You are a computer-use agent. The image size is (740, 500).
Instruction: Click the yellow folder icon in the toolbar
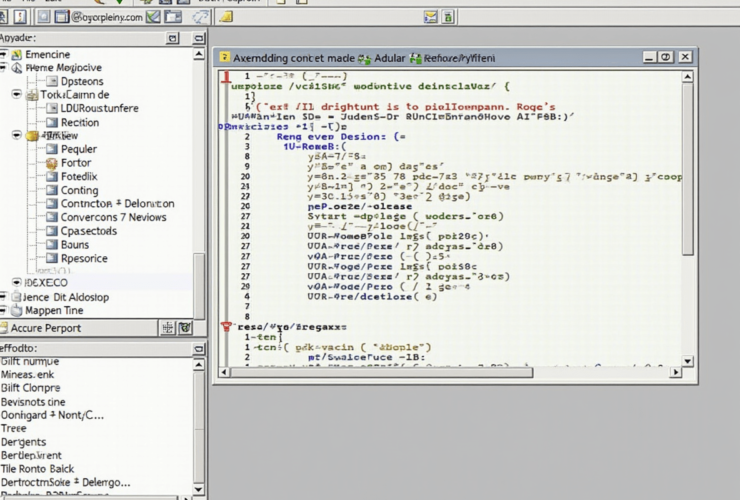(226, 17)
